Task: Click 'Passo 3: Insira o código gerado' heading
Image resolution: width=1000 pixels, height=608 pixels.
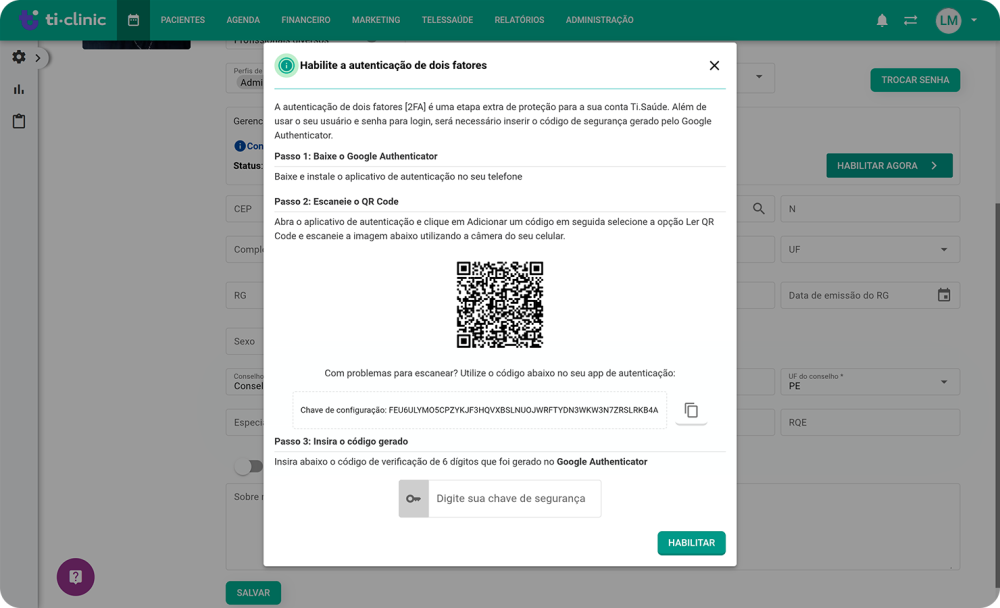Action: (341, 441)
